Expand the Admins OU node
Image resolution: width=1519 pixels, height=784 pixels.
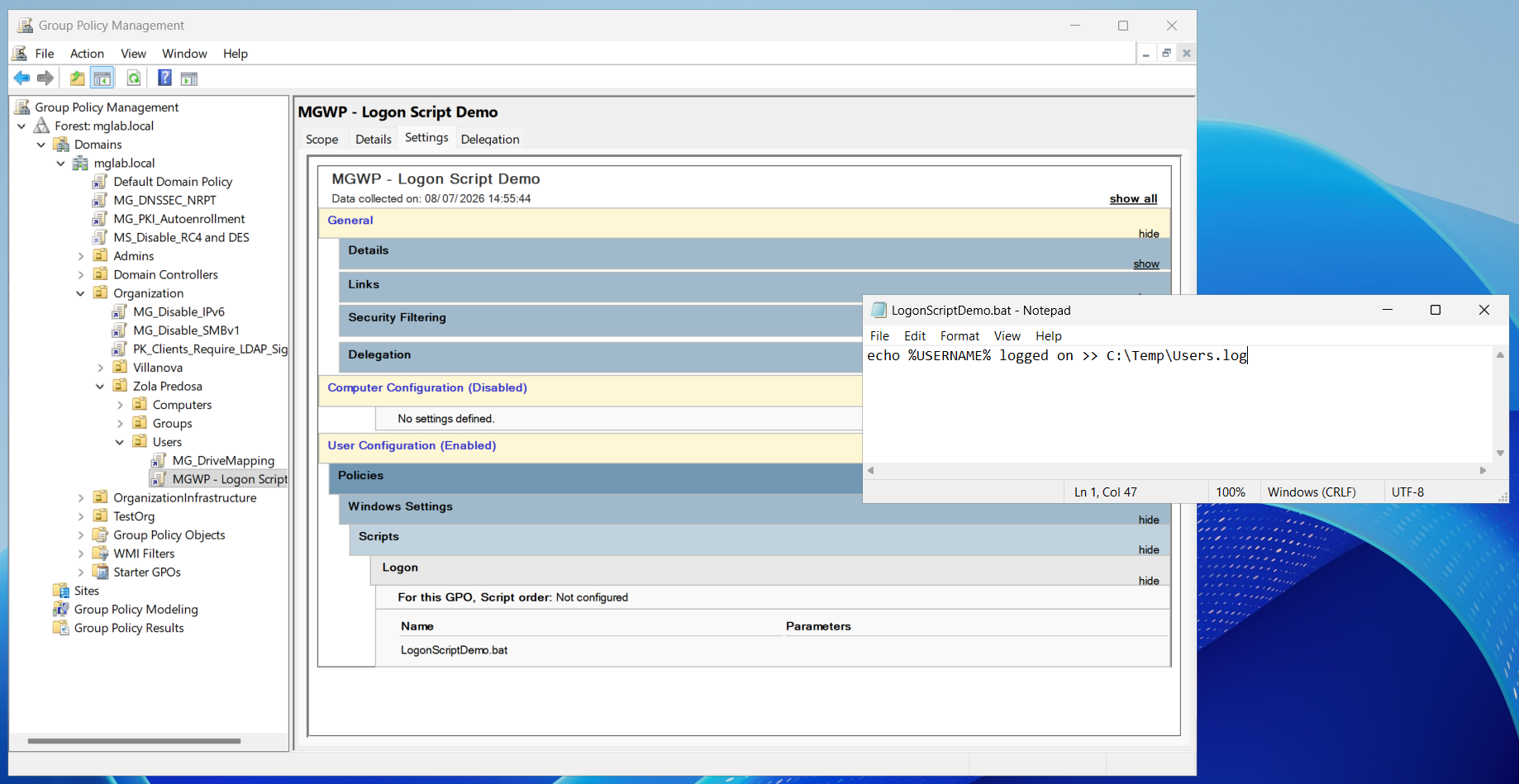81,256
